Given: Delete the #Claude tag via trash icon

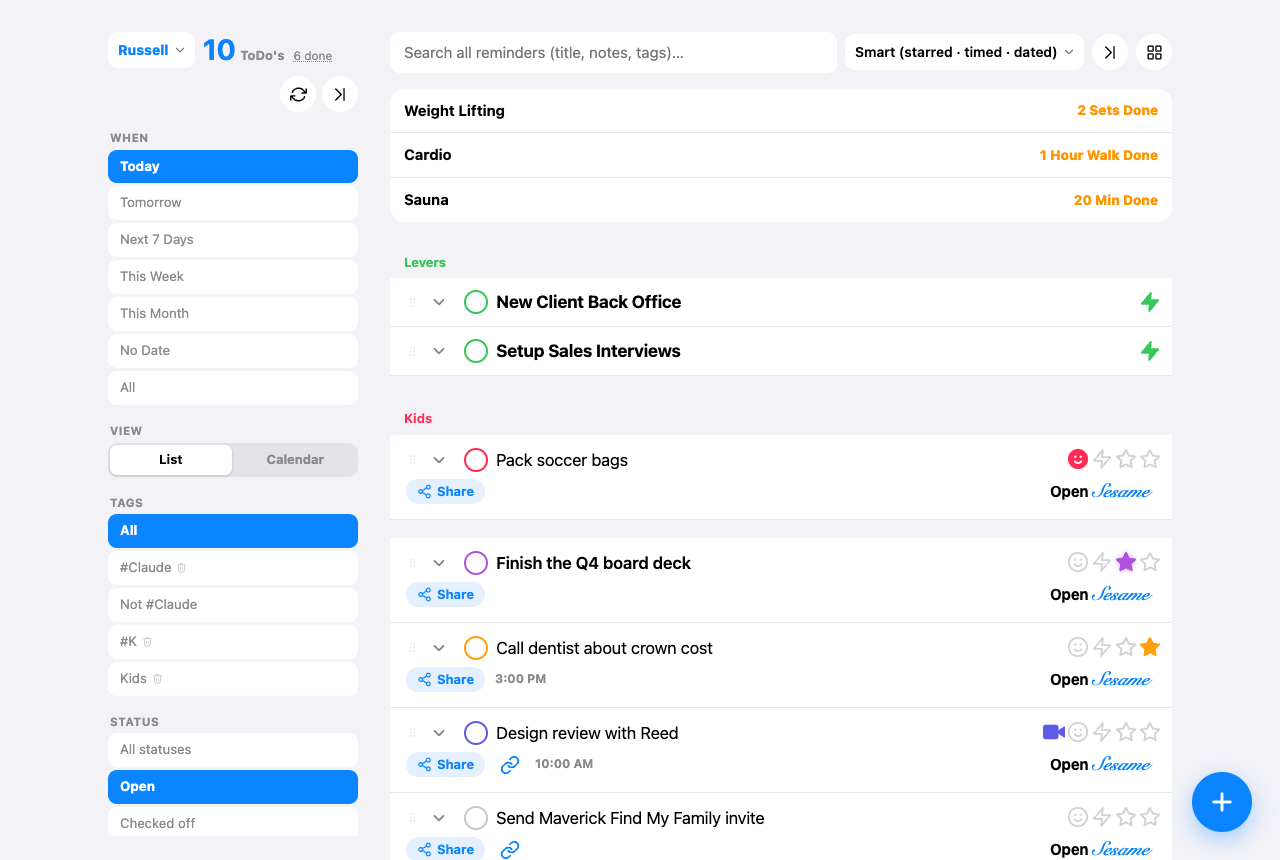Looking at the screenshot, I should point(181,568).
